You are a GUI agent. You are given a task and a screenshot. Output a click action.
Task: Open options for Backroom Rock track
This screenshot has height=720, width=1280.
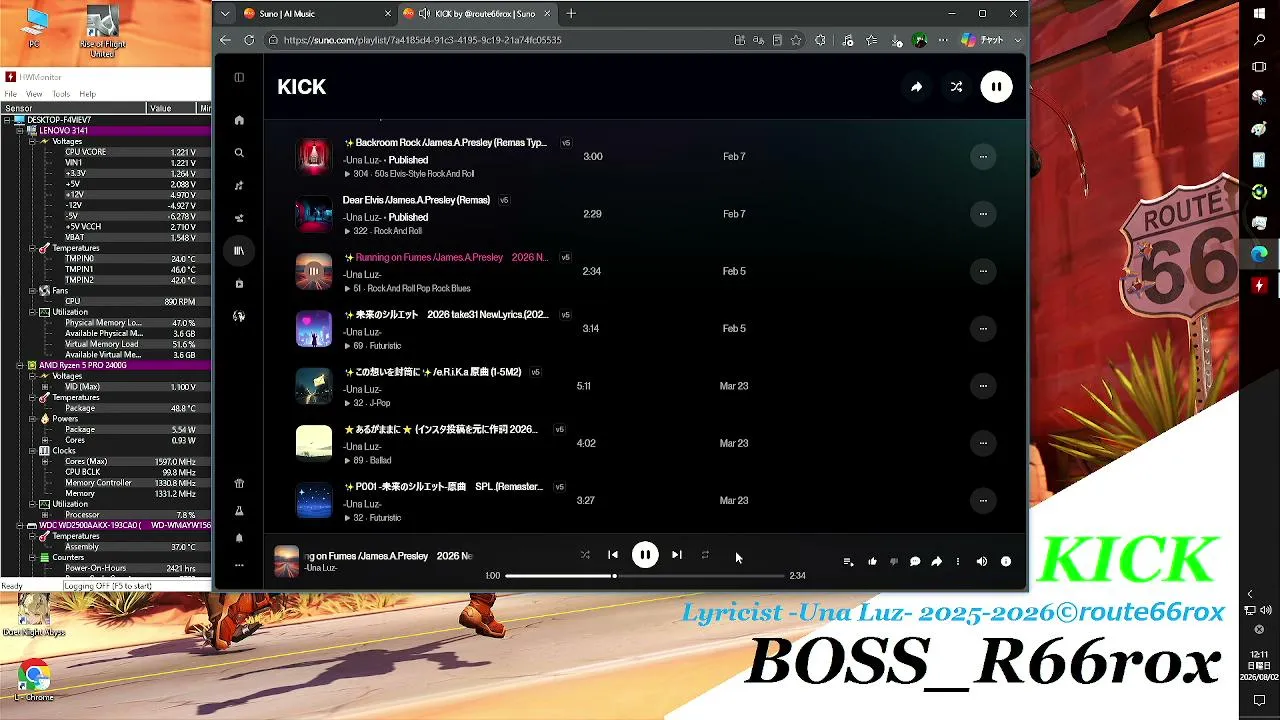pyautogui.click(x=983, y=157)
